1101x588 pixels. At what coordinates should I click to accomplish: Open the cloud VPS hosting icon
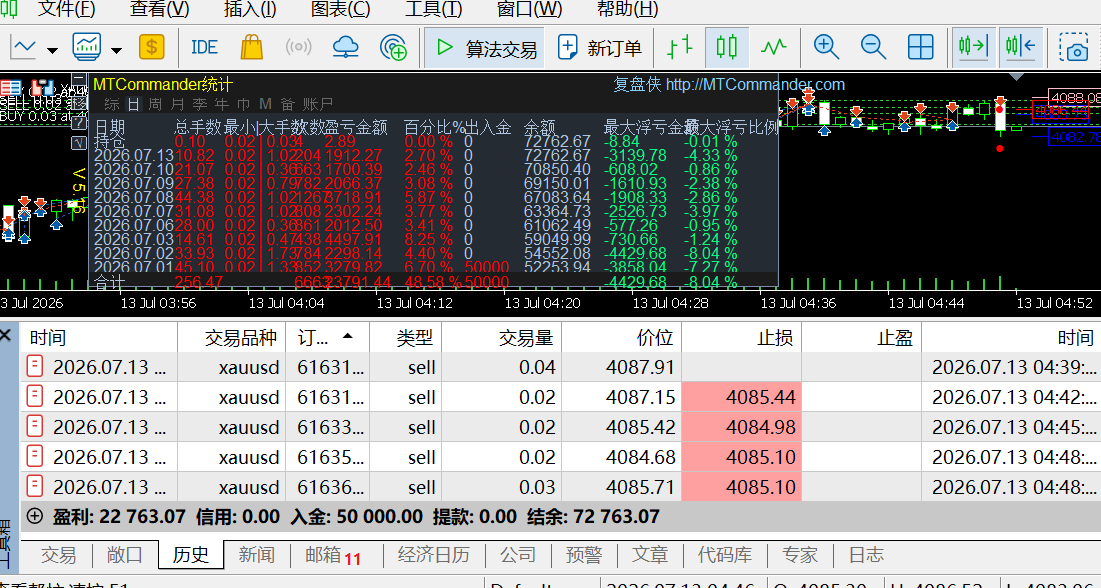point(345,48)
